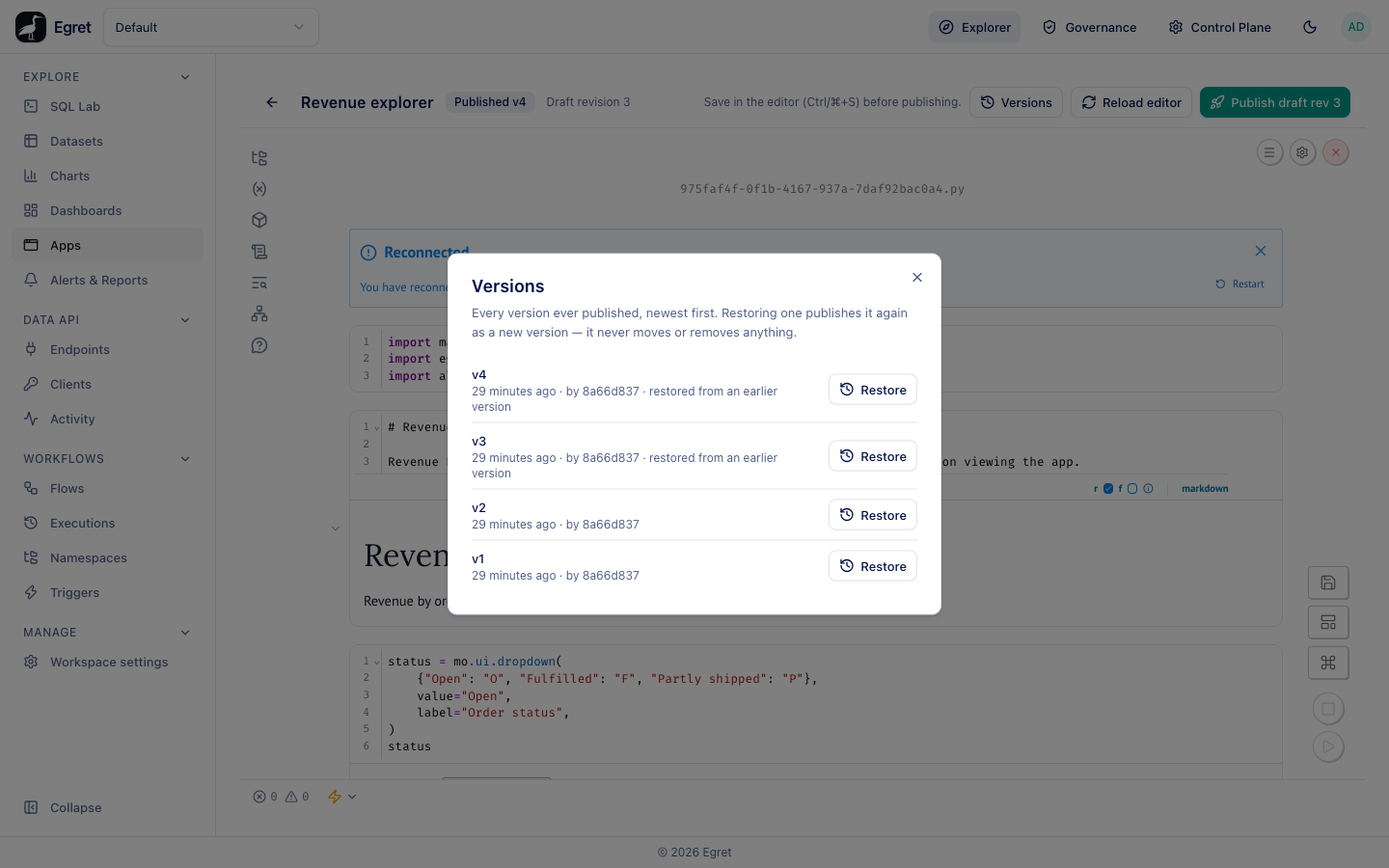Viewport: 1389px width, 868px height.
Task: Open Clients page
Action: point(108,384)
